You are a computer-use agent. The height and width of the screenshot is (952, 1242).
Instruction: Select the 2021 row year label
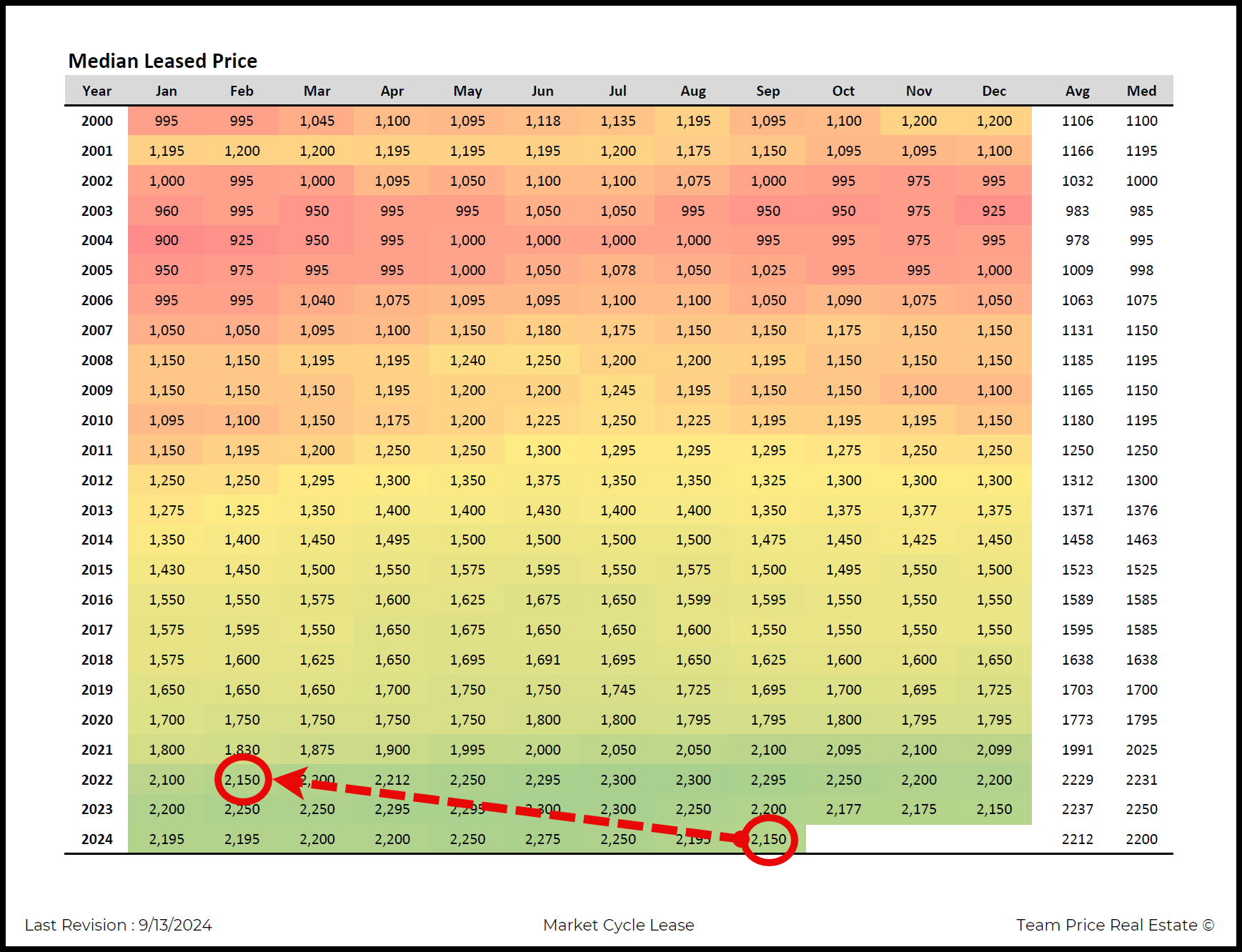point(96,750)
